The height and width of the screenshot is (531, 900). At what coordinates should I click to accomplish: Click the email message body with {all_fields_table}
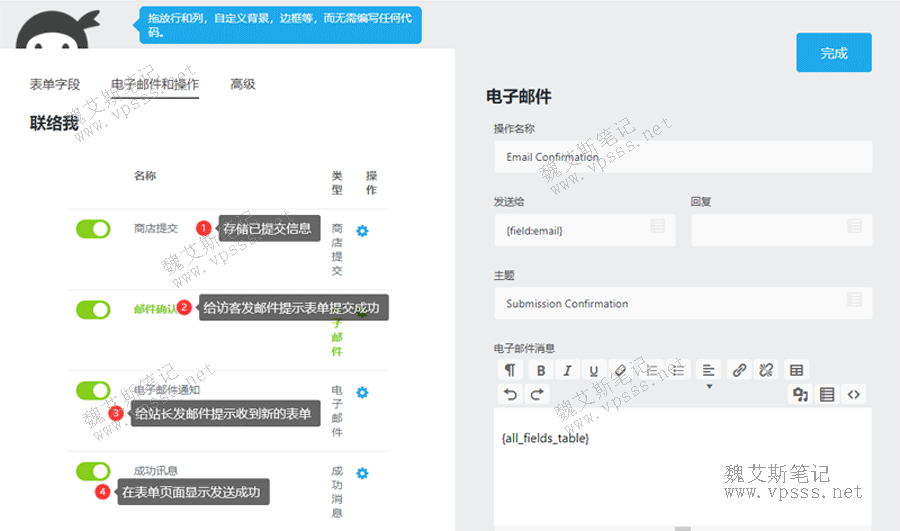click(x=682, y=468)
